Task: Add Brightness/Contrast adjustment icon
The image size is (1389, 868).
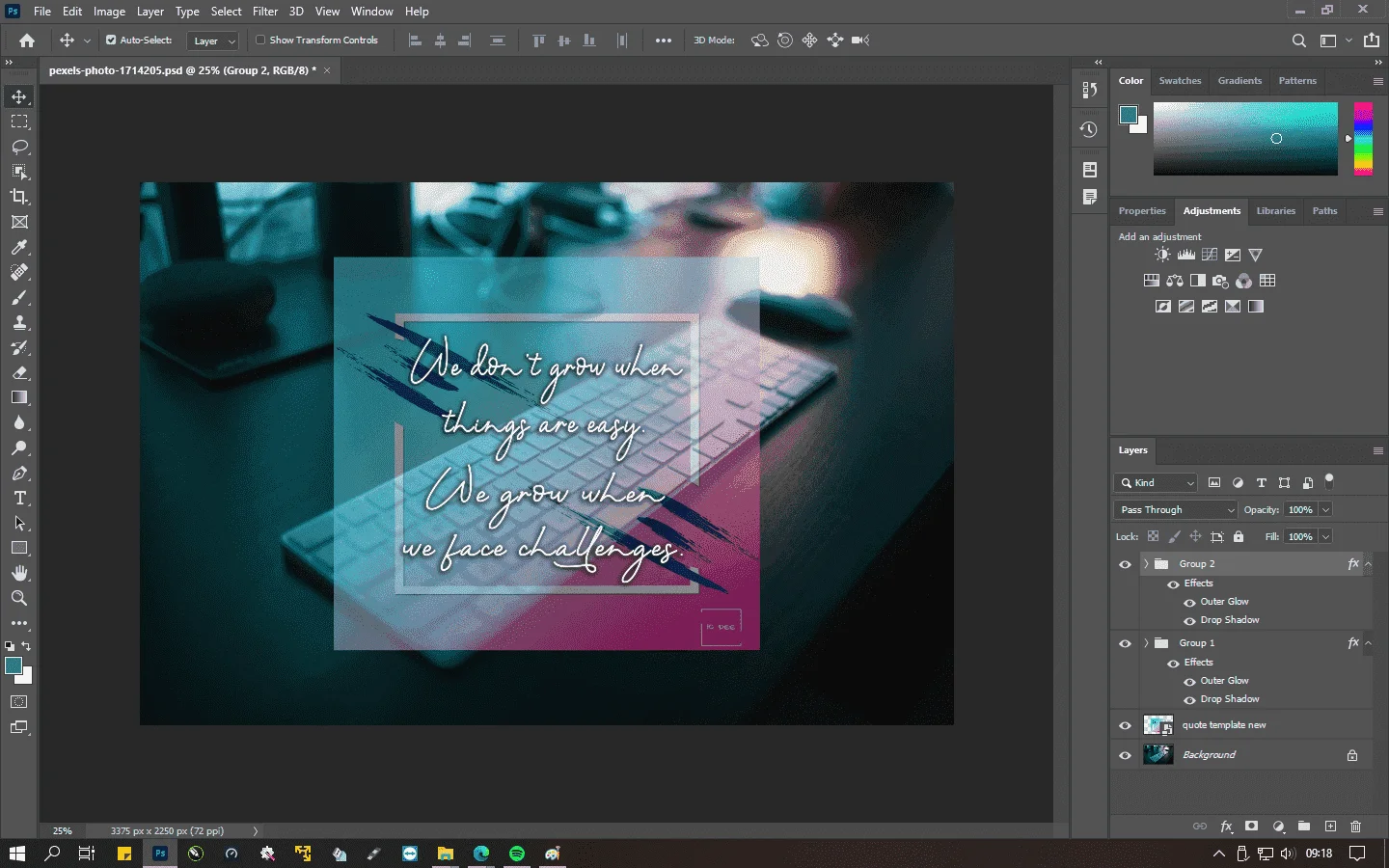Action: [x=1162, y=255]
